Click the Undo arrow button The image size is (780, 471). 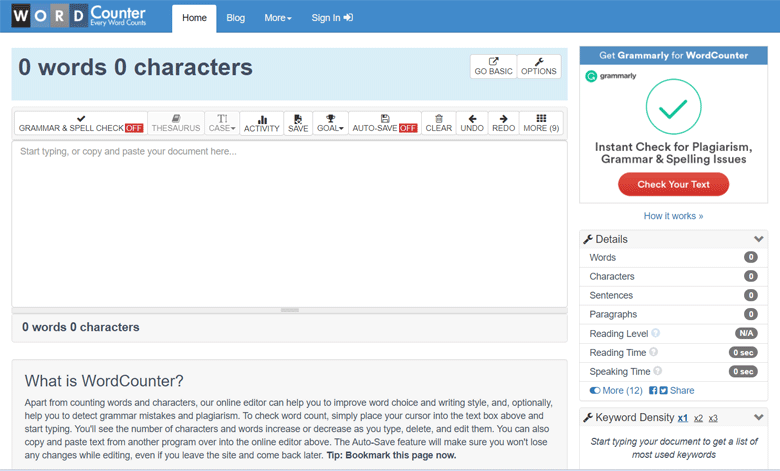472,123
